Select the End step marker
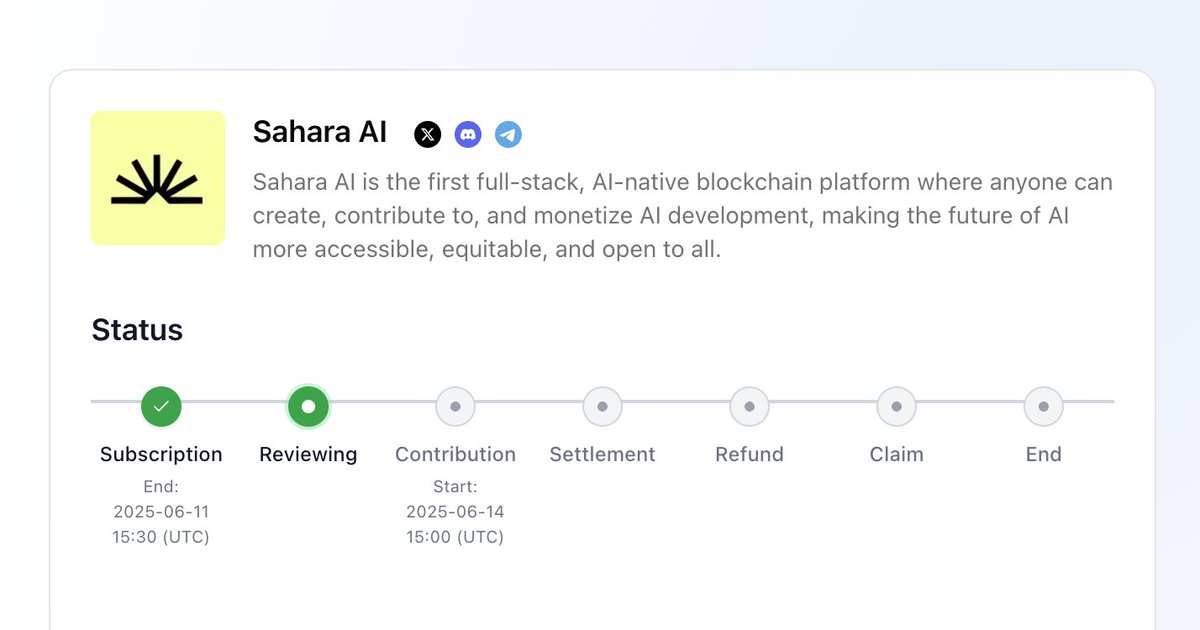The height and width of the screenshot is (630, 1200). pyautogui.click(x=1043, y=407)
